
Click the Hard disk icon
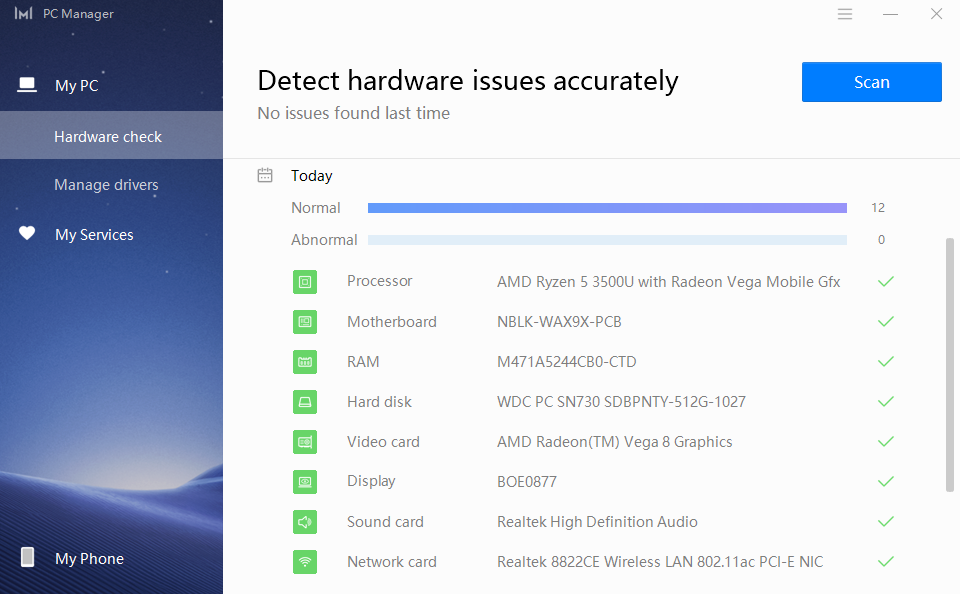(305, 402)
